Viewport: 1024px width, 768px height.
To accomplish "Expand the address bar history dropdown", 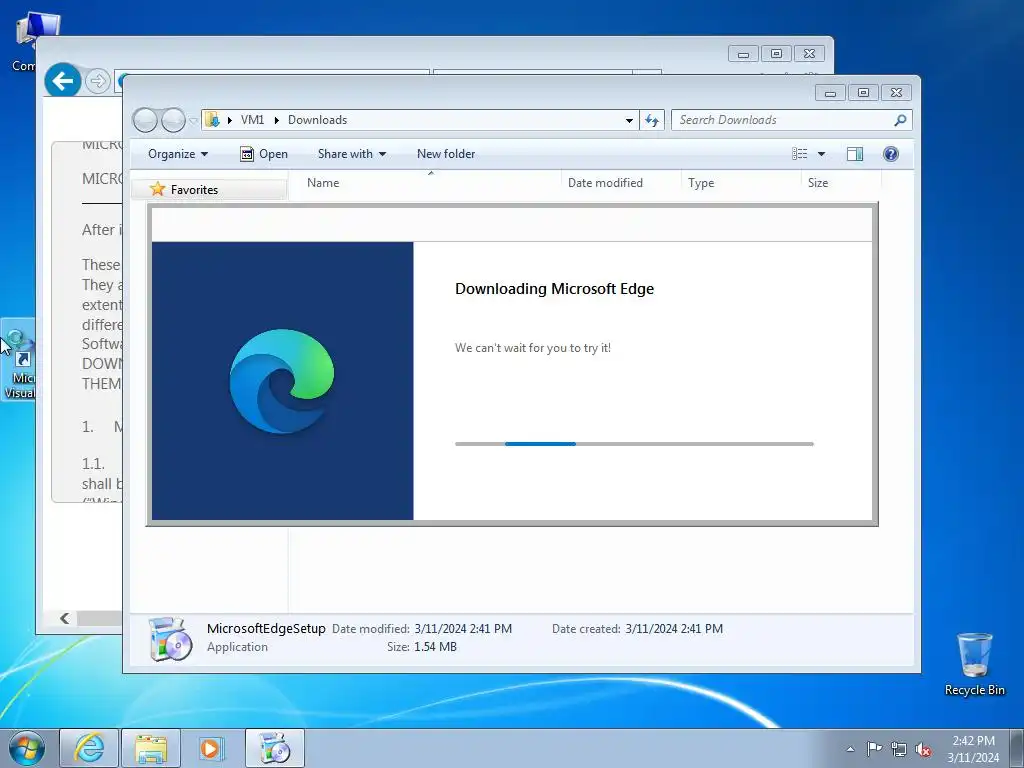I will point(629,120).
